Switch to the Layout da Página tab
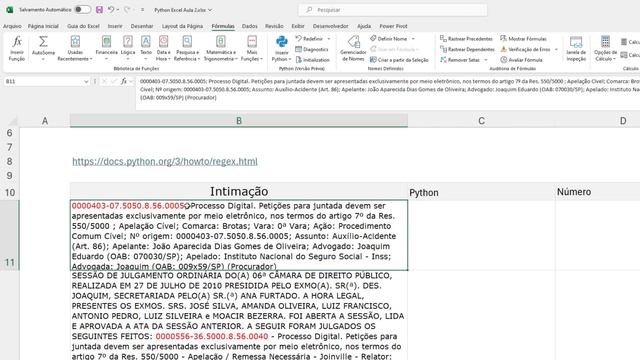 [182, 26]
